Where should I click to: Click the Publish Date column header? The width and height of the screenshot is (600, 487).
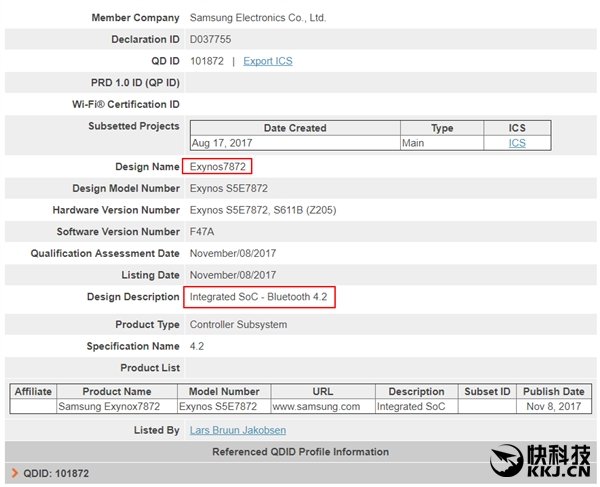(x=554, y=392)
